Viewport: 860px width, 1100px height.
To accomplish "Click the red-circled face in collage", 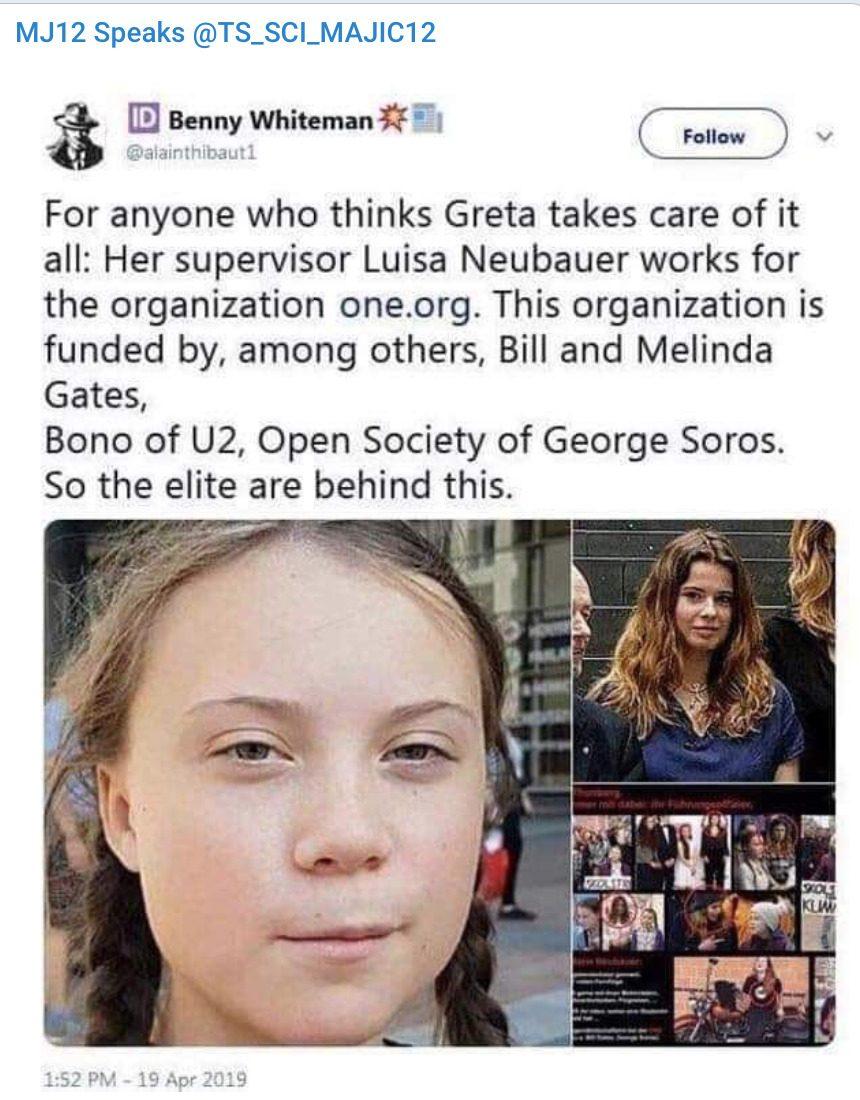I will [x=618, y=913].
